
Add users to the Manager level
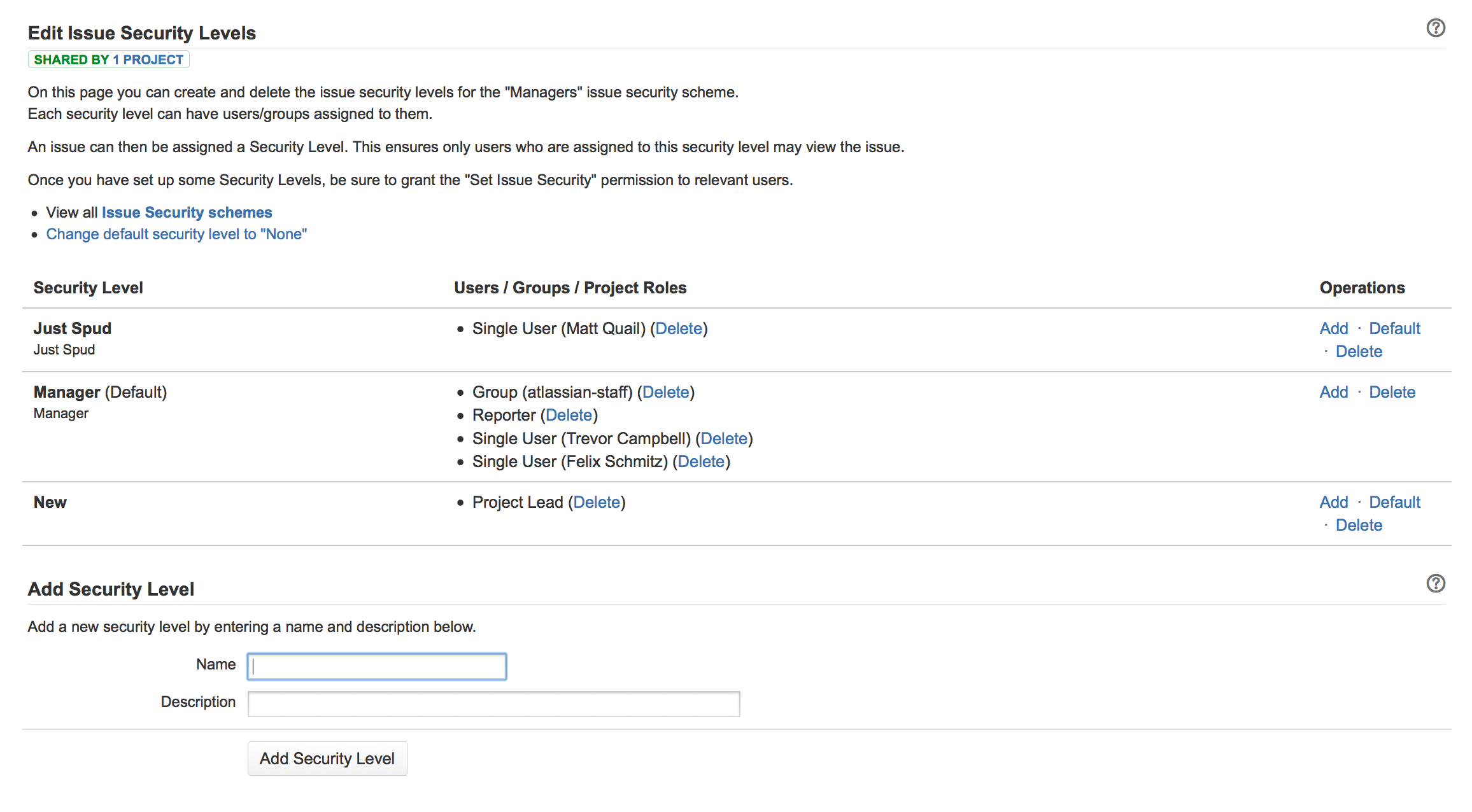(1333, 392)
